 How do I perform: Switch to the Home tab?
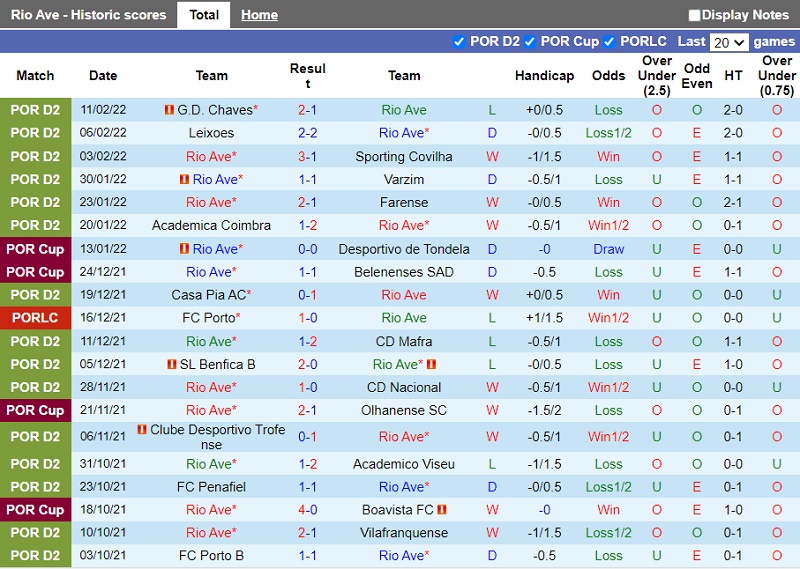coord(259,15)
